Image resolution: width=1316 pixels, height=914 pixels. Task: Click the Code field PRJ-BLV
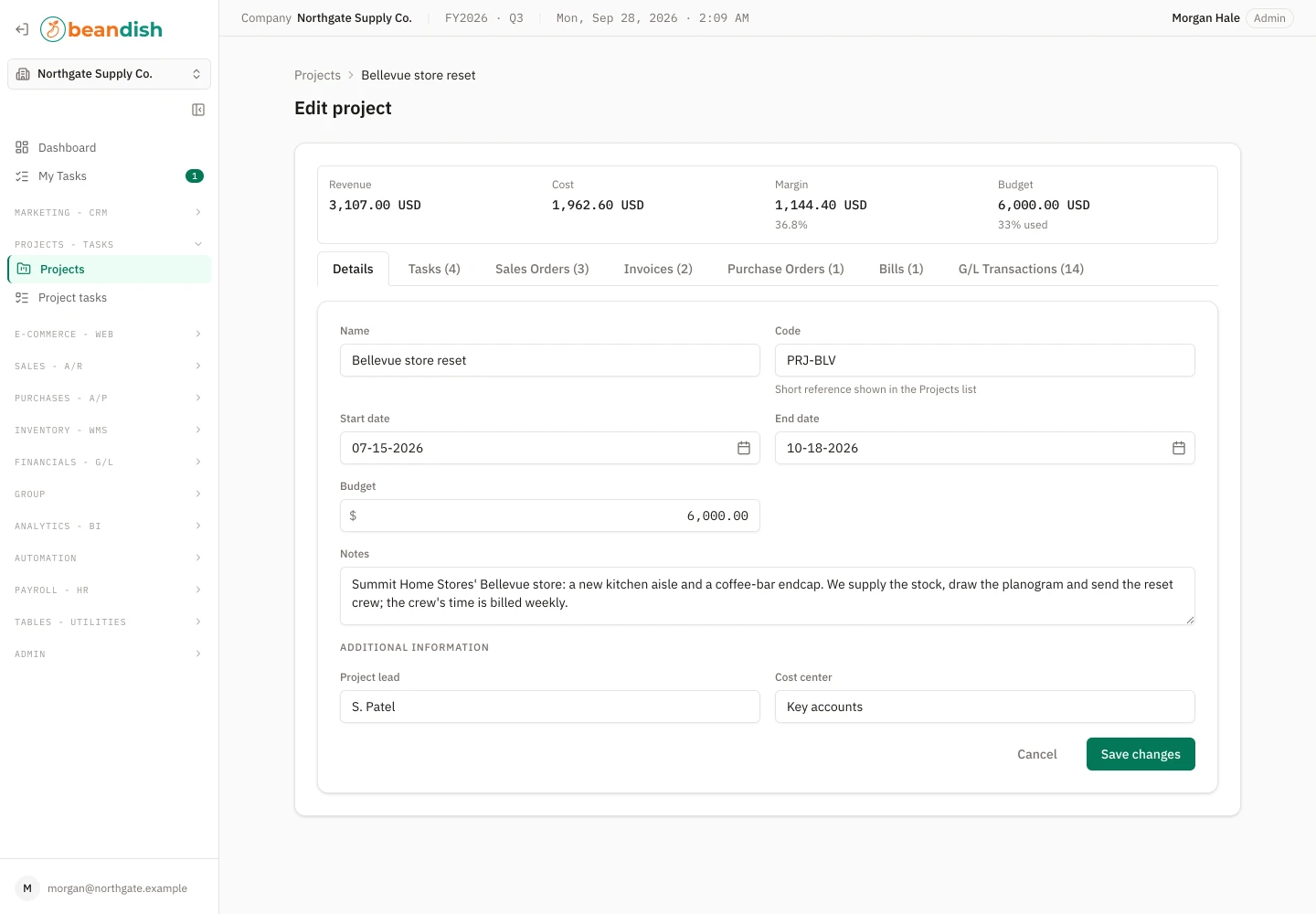pos(985,360)
